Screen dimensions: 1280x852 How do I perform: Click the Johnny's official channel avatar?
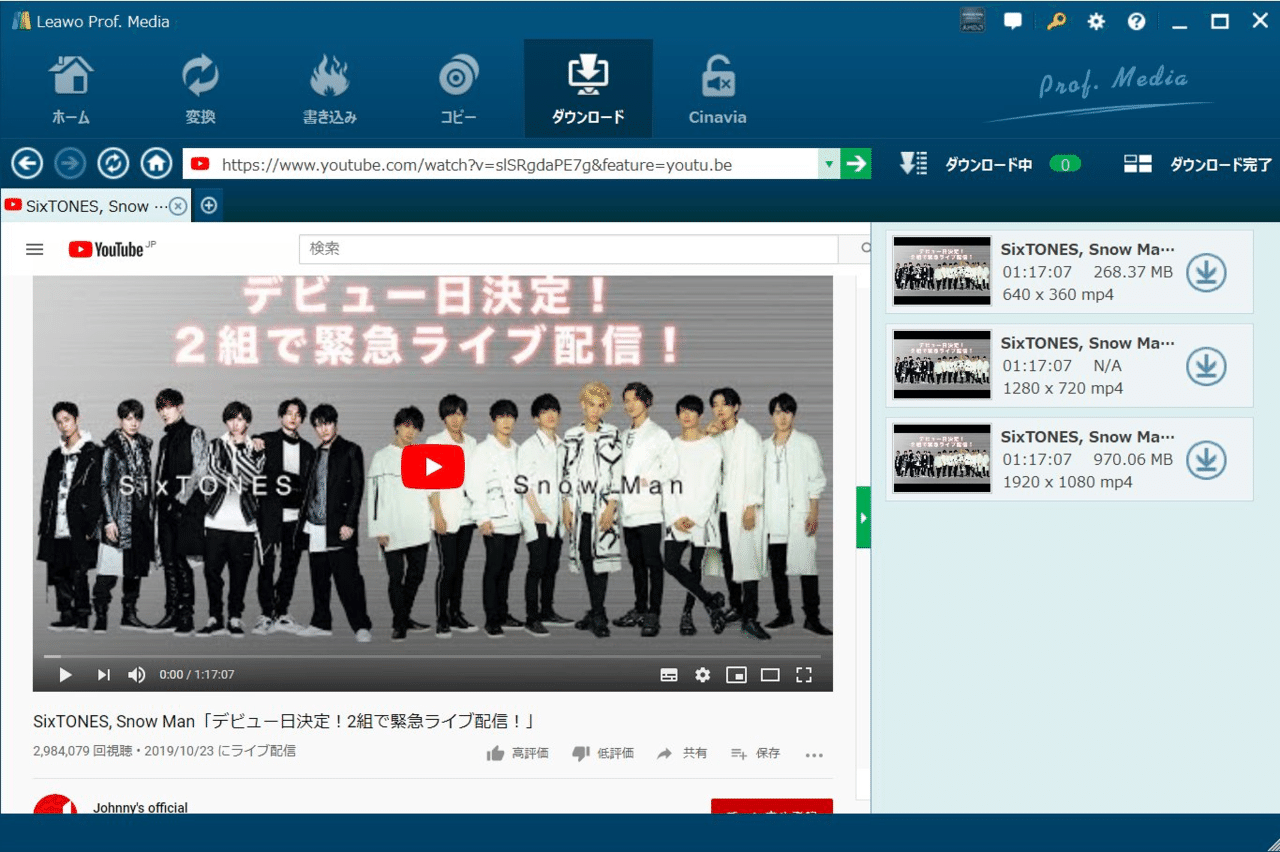pyautogui.click(x=55, y=804)
